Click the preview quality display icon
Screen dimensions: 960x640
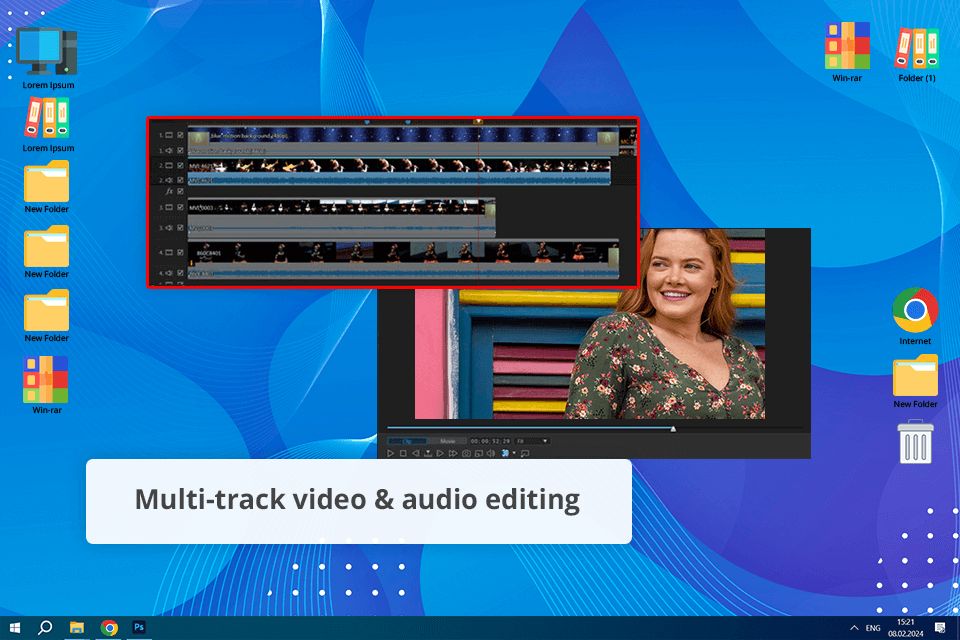(479, 454)
